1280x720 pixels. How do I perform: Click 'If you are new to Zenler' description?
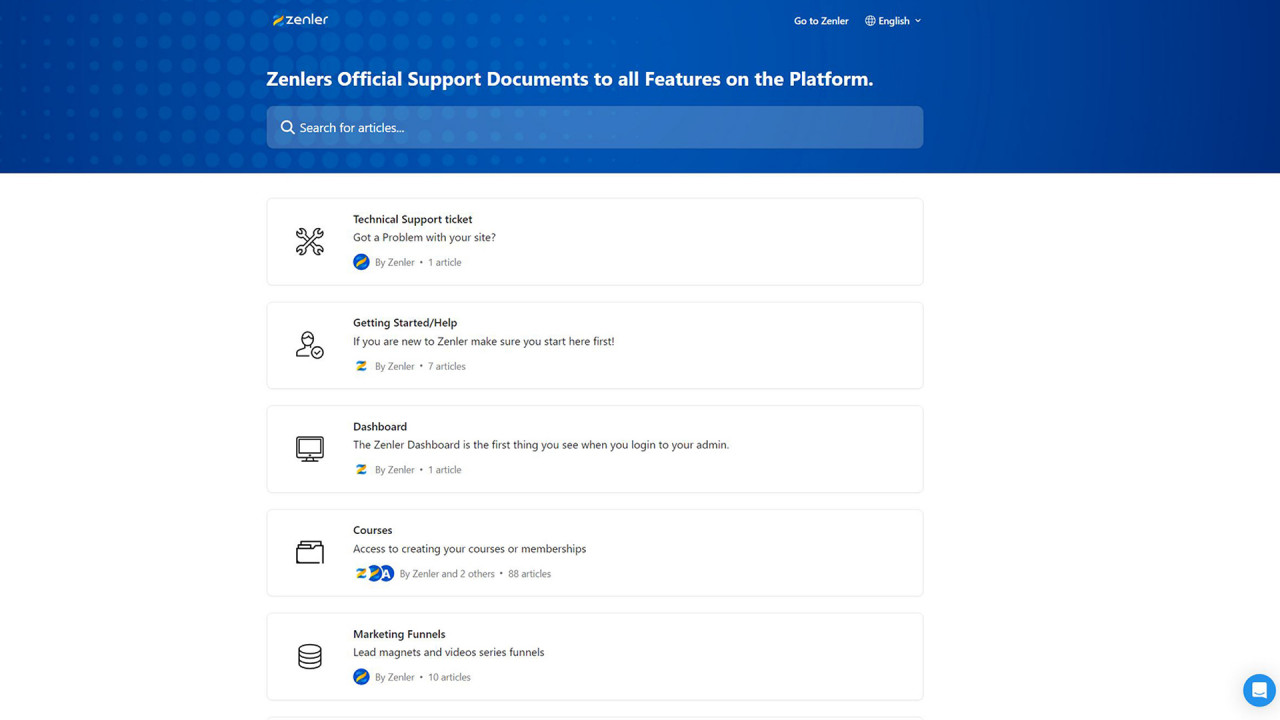(484, 341)
